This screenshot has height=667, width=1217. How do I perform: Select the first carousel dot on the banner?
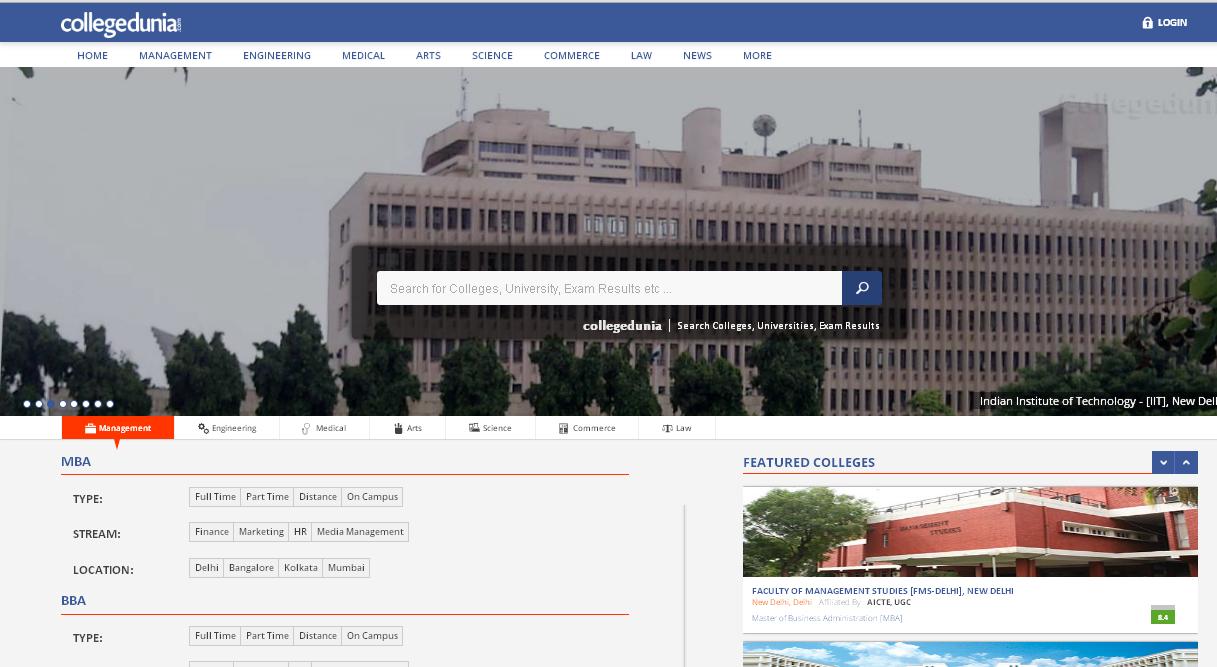point(27,404)
